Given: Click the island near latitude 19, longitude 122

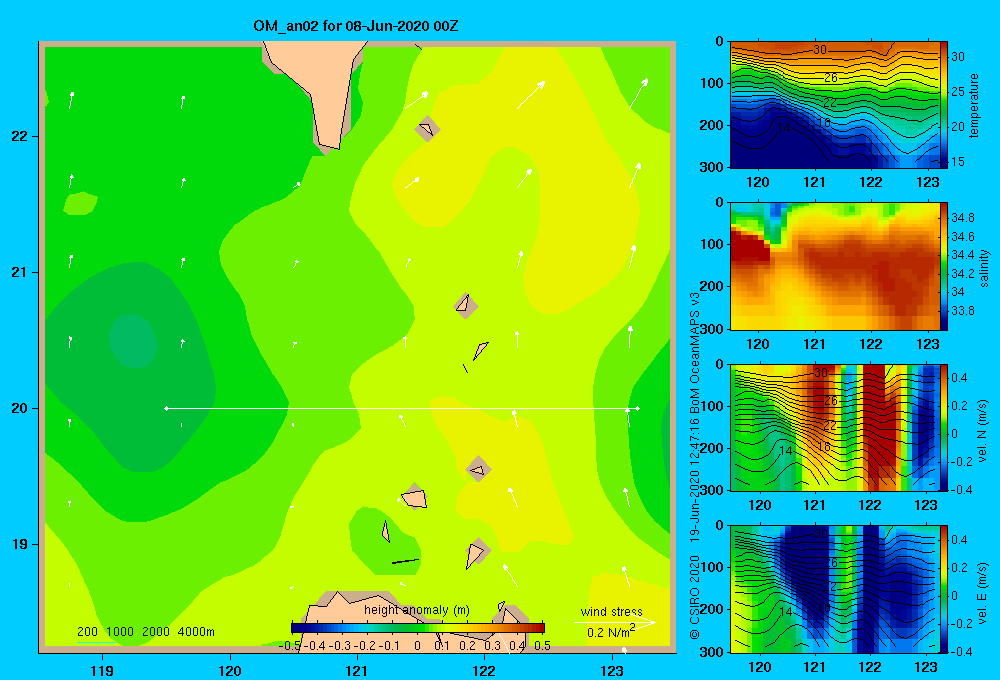Looking at the screenshot, I should (x=476, y=553).
